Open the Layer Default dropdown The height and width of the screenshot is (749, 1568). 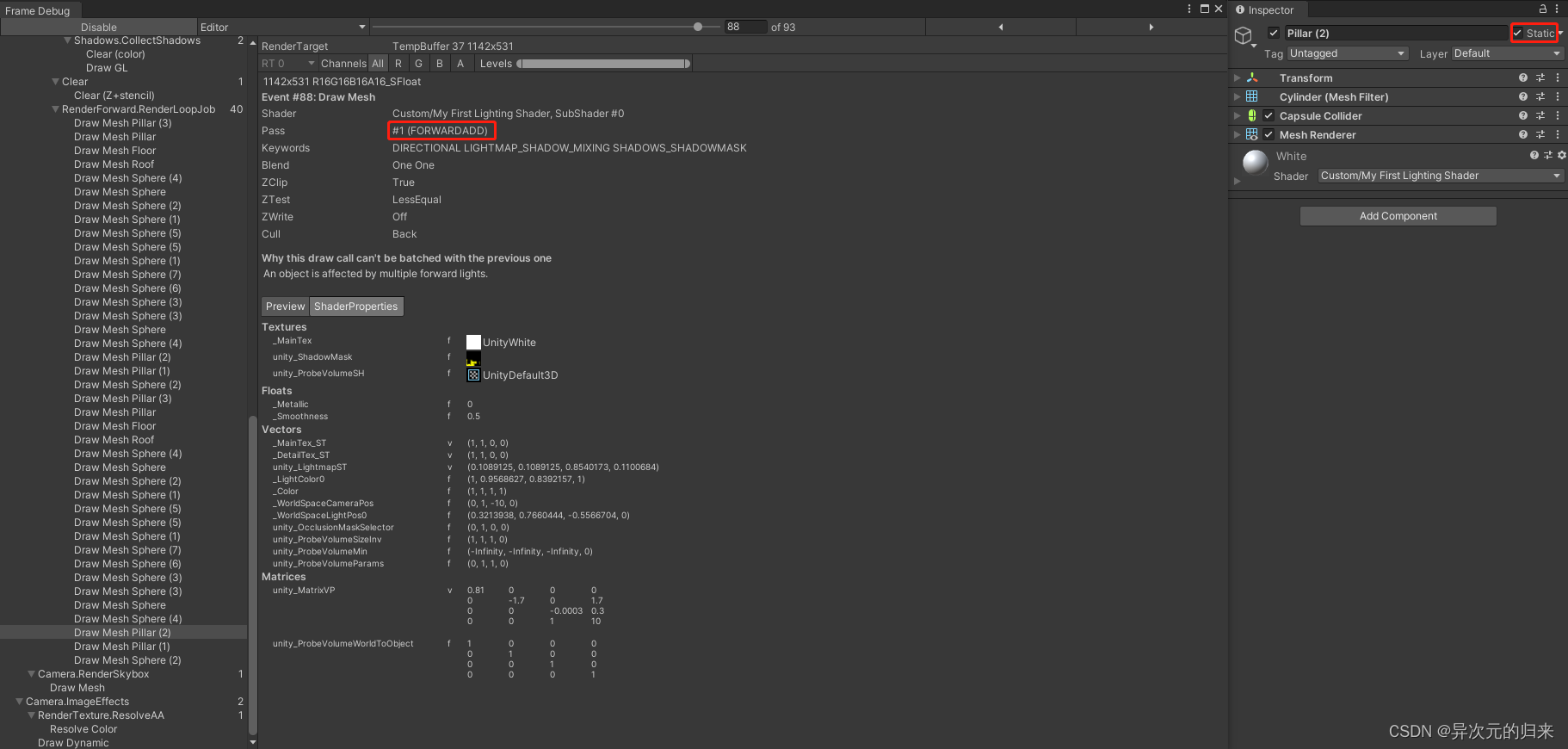(1507, 53)
